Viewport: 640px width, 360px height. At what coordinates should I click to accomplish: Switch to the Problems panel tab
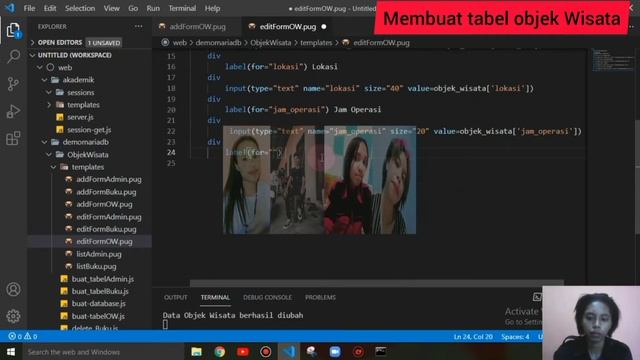click(x=320, y=298)
